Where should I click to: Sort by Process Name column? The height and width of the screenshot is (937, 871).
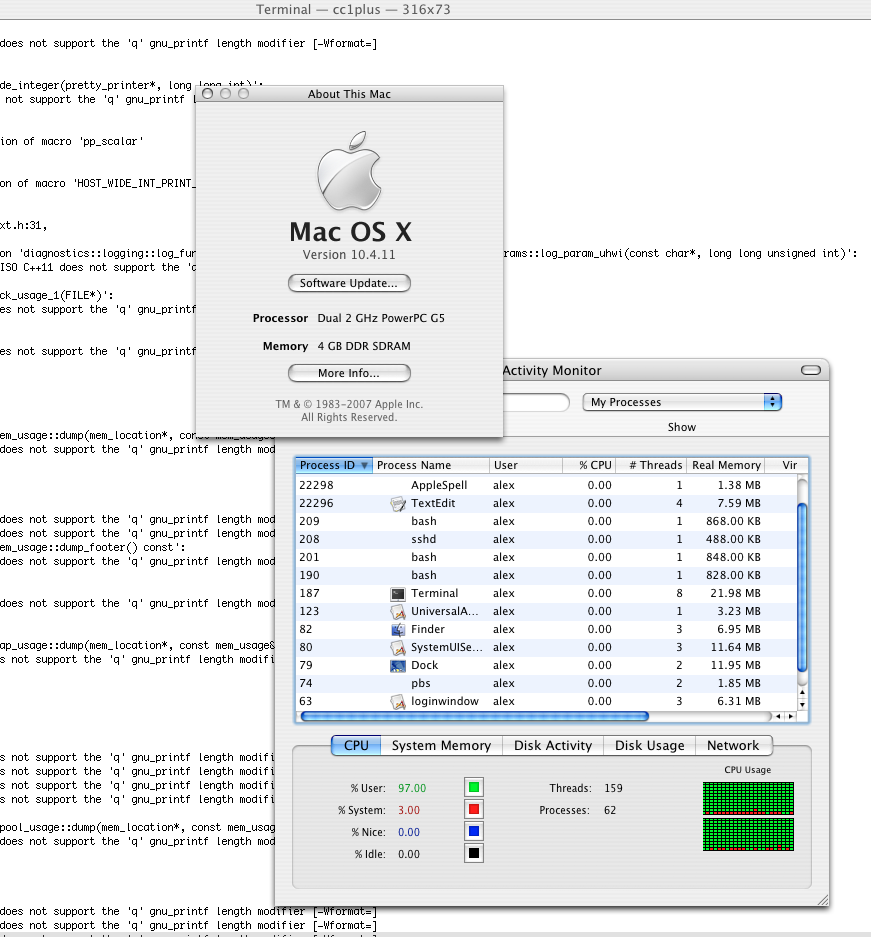point(431,465)
